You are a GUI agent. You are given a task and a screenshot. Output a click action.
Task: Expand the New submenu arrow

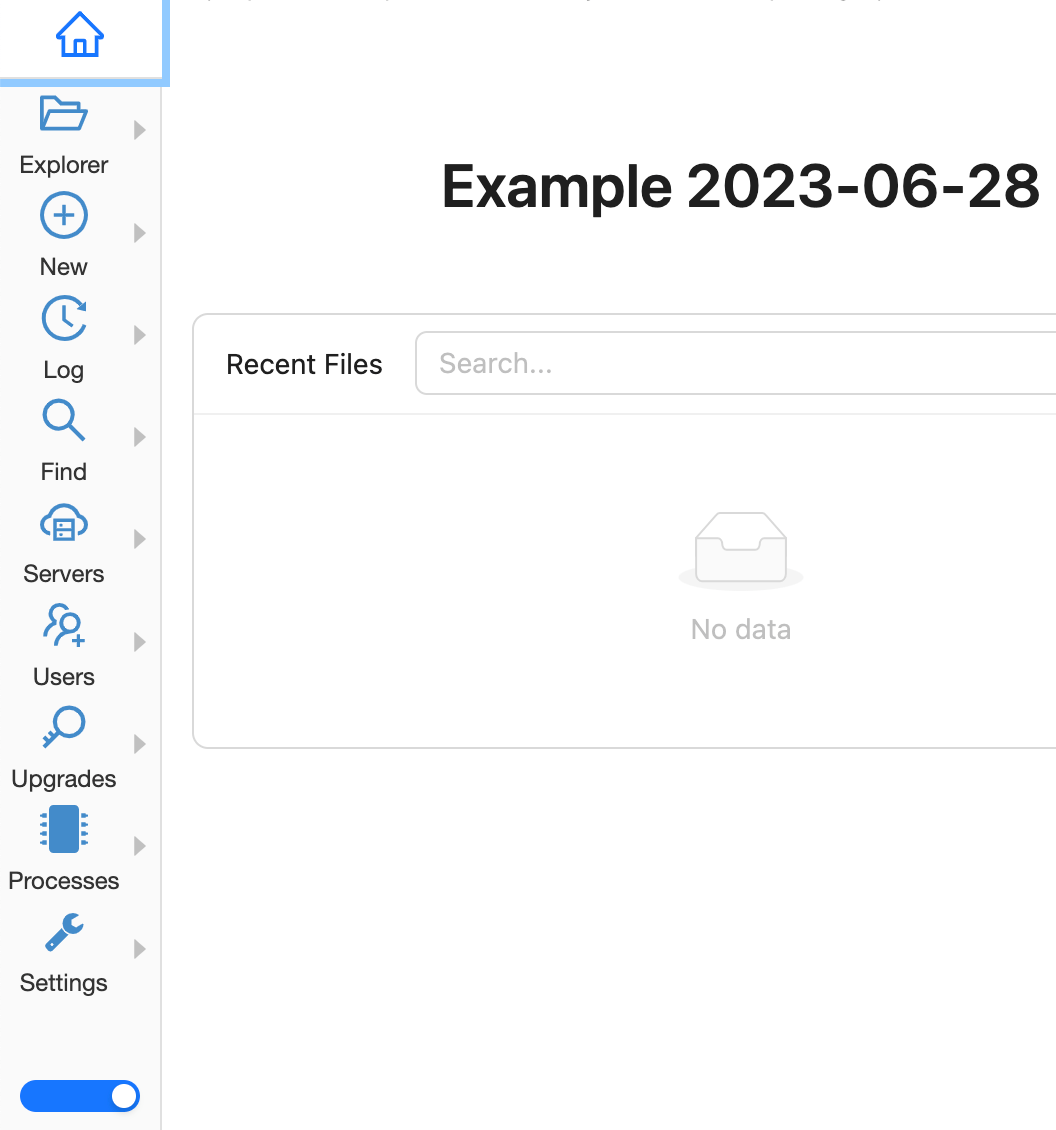point(140,233)
